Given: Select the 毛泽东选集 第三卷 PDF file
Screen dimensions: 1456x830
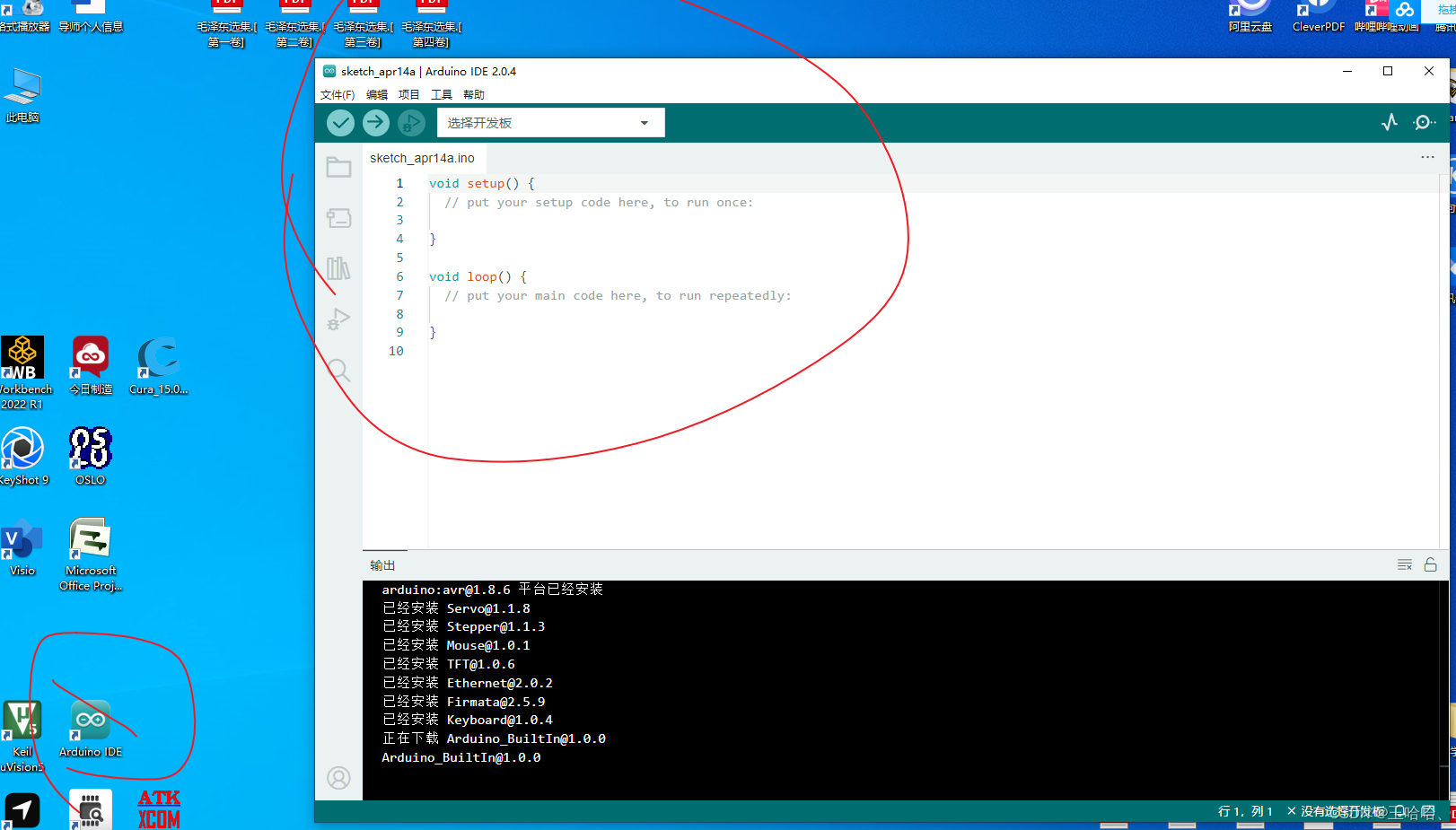Looking at the screenshot, I should pos(364,24).
